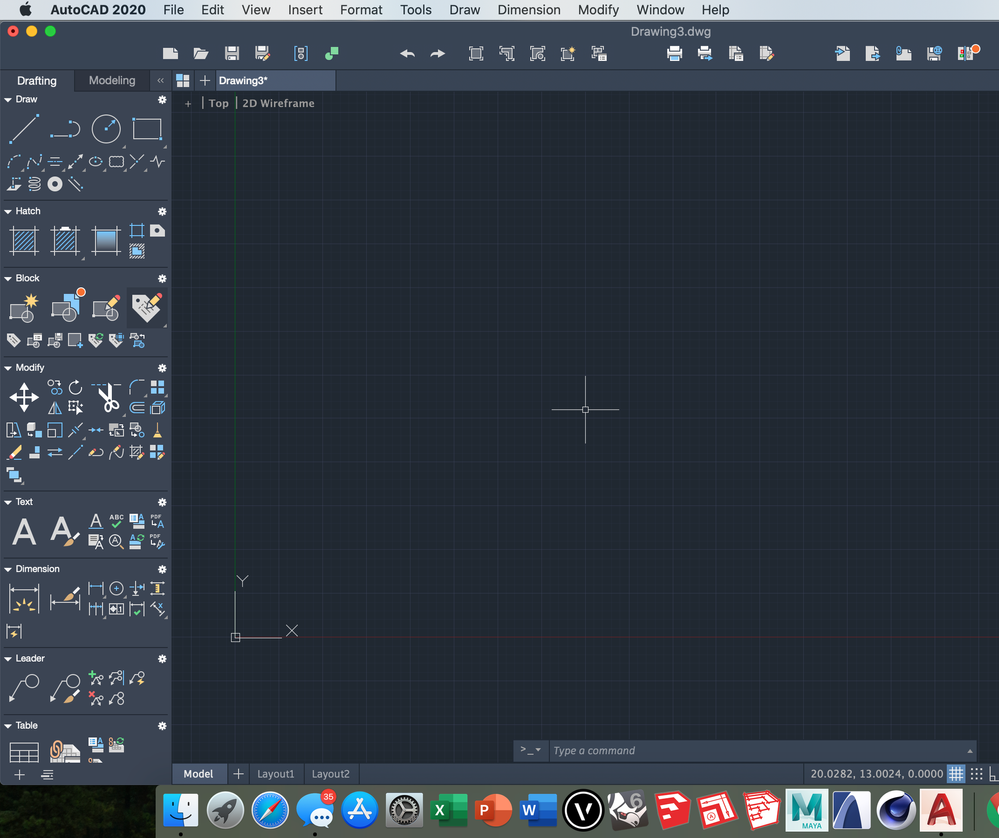Choose the Hatch tool
This screenshot has height=838, width=999.
pyautogui.click(x=24, y=241)
